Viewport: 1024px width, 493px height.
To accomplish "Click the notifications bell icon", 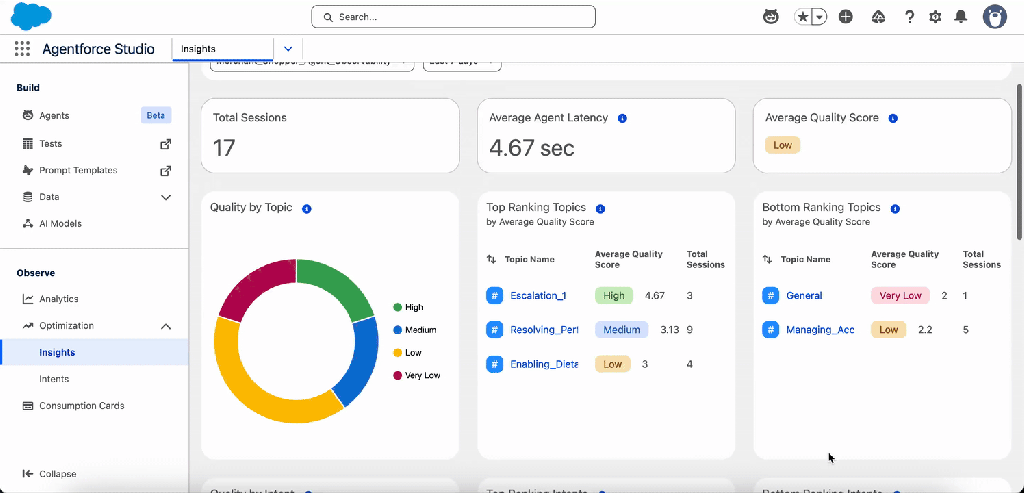I will coord(961,17).
